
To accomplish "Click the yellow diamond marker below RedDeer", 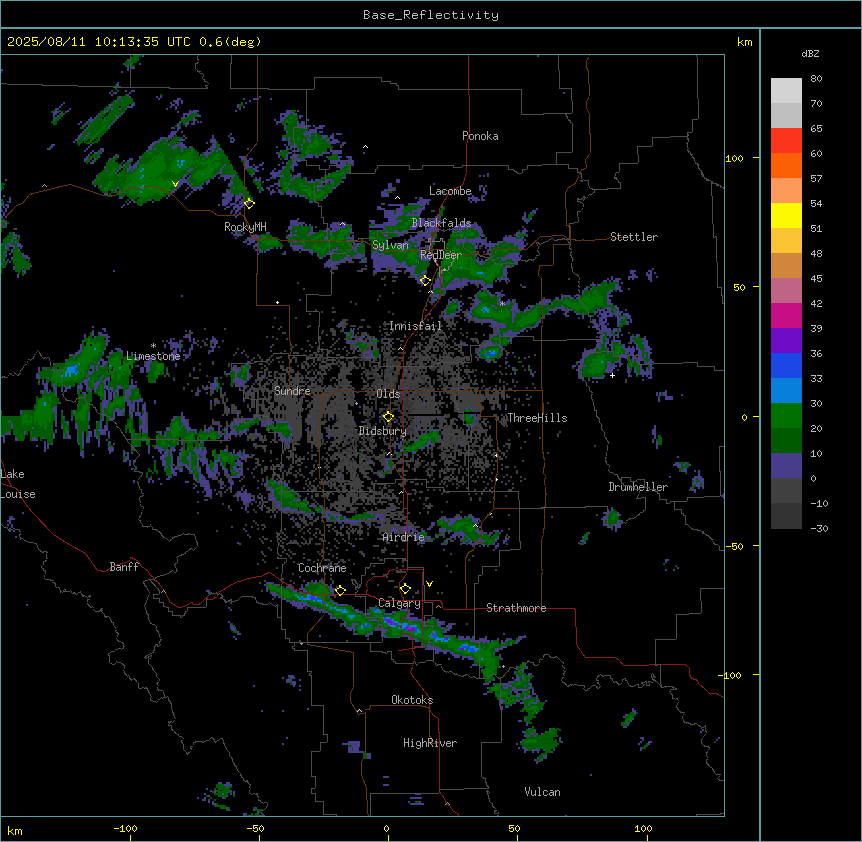I will [x=425, y=281].
